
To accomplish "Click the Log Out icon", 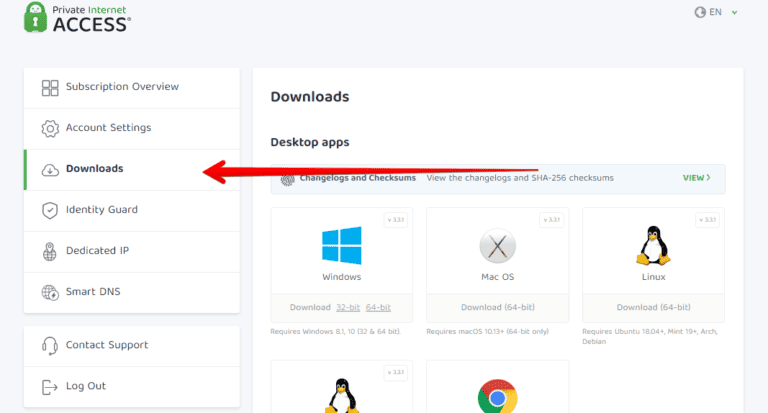I will (x=50, y=386).
